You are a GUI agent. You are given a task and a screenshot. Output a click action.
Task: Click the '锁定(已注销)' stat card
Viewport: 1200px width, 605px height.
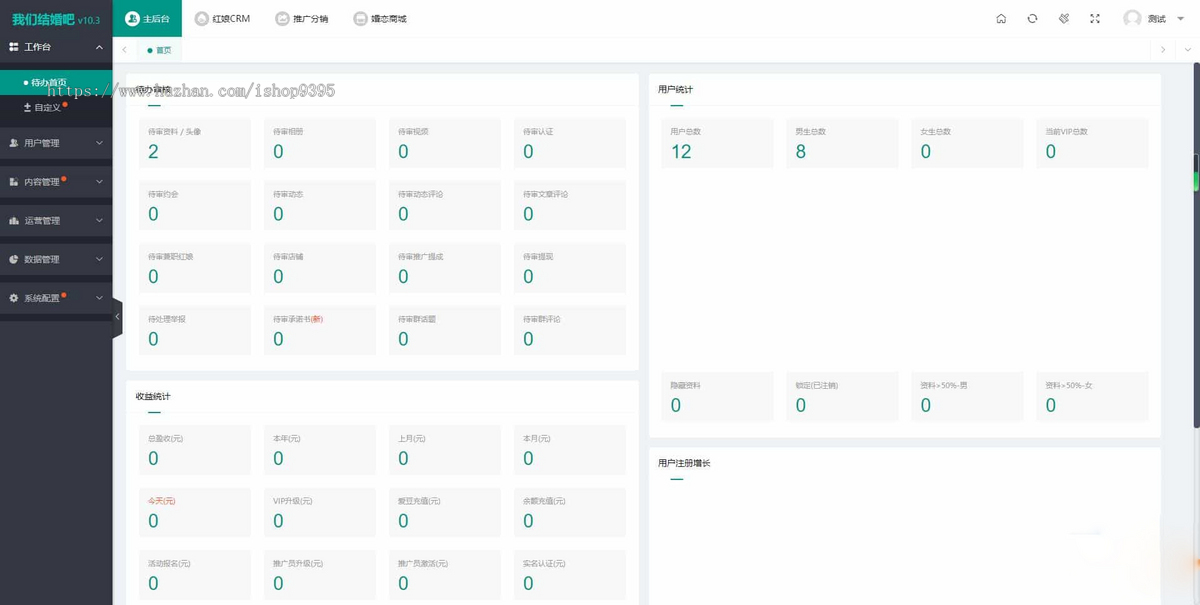click(842, 397)
